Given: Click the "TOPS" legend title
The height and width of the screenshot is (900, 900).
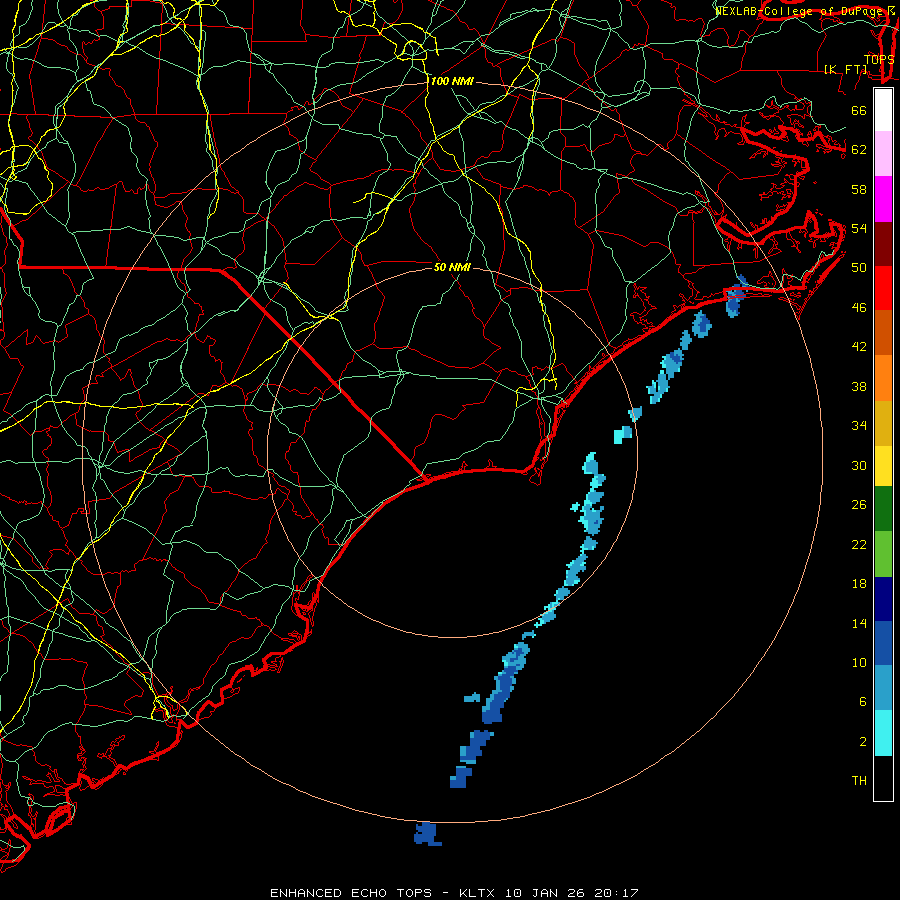Looking at the screenshot, I should tap(879, 59).
